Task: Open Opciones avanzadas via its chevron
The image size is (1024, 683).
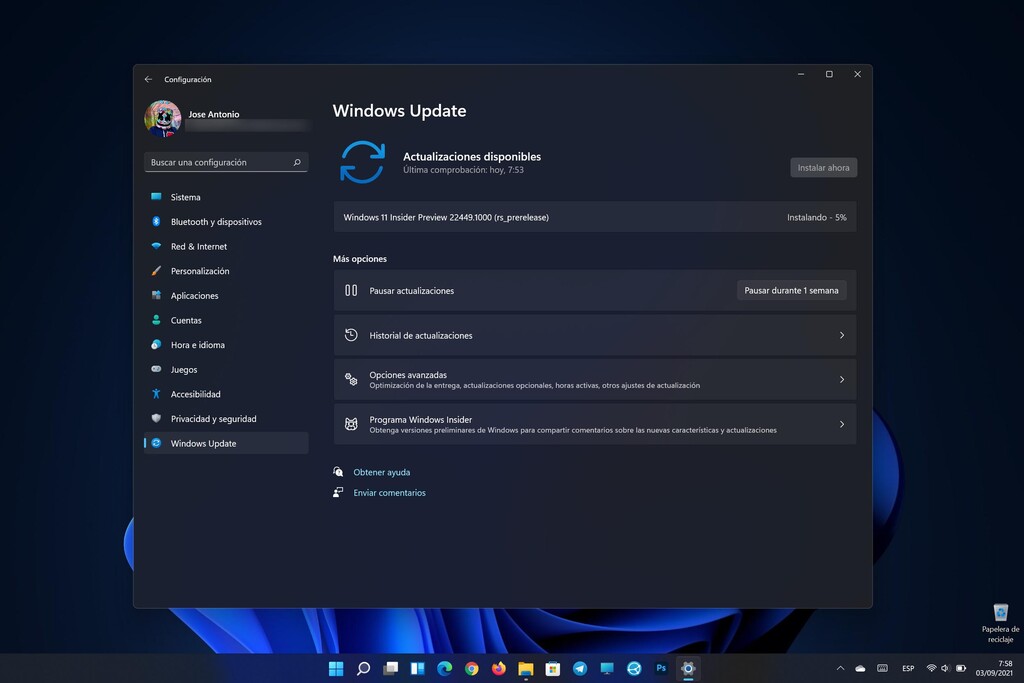Action: point(841,379)
